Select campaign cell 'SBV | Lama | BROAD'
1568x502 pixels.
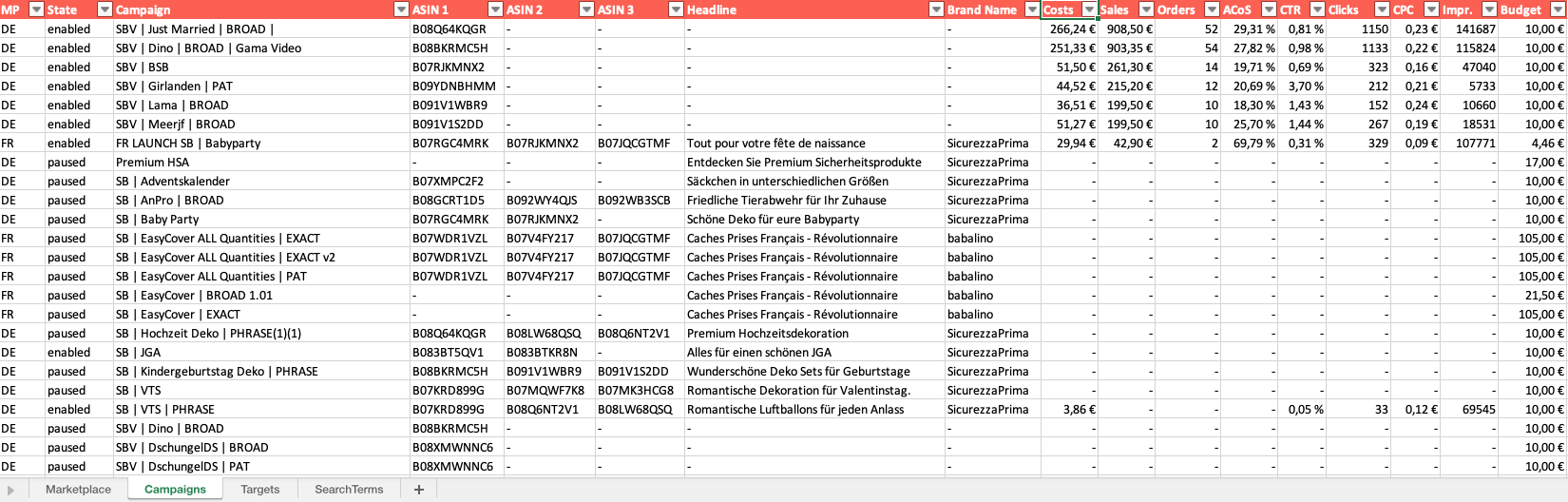tap(261, 105)
